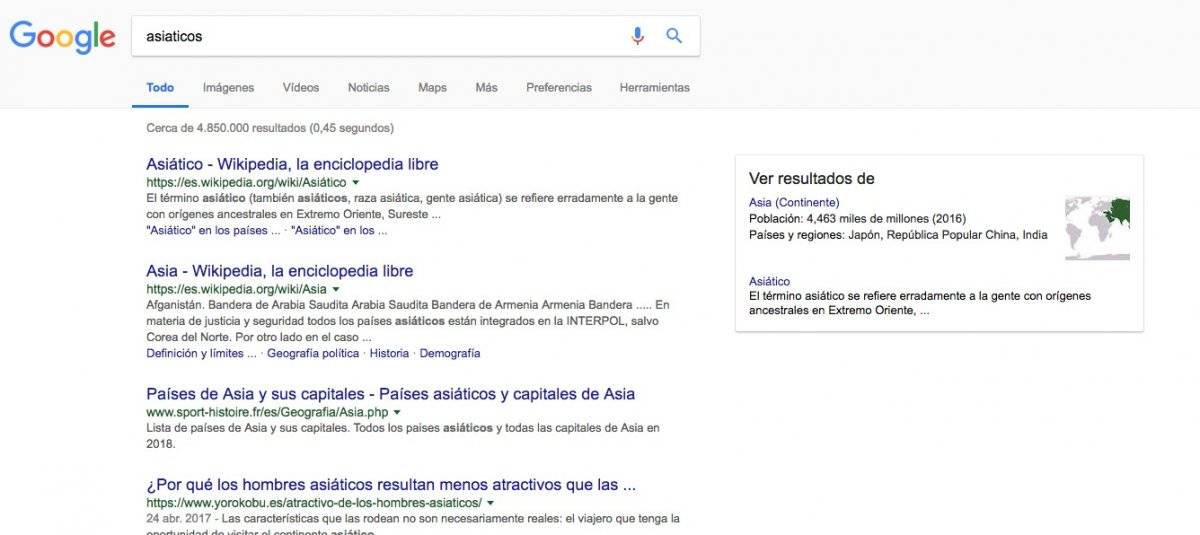
Task: Click 'Población: 4,463 miles de millones (2016)' text
Action: coord(858,219)
